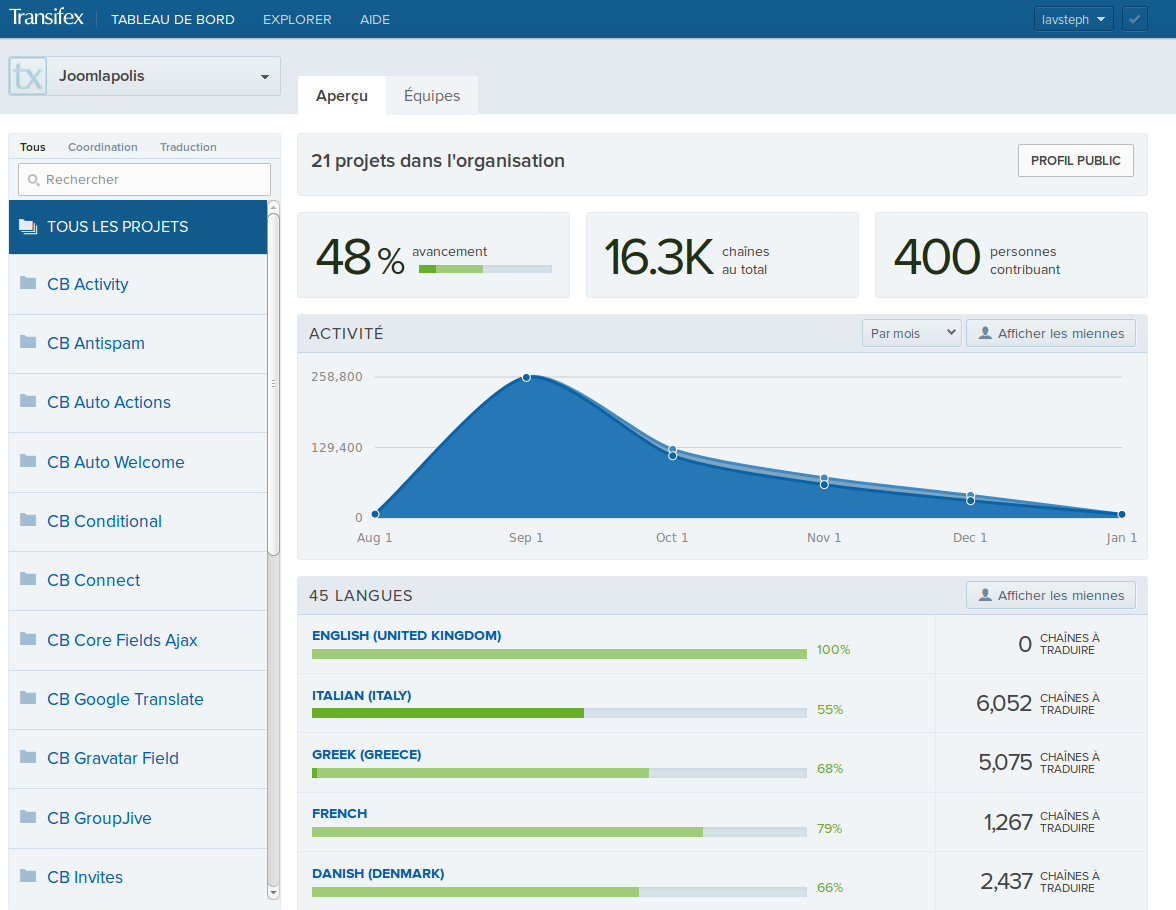This screenshot has height=910, width=1176.
Task: Open the Explorer menu in top bar
Action: pos(297,19)
